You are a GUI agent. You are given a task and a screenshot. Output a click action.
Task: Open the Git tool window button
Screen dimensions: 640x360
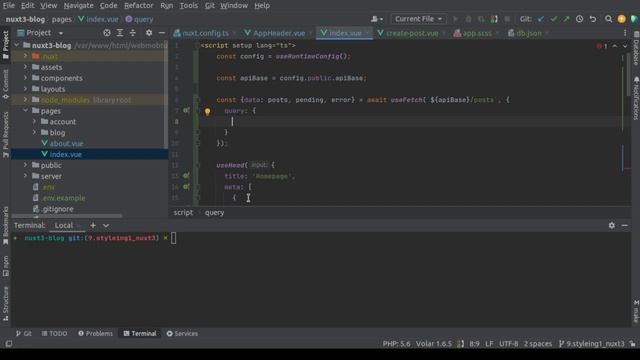pyautogui.click(x=24, y=333)
